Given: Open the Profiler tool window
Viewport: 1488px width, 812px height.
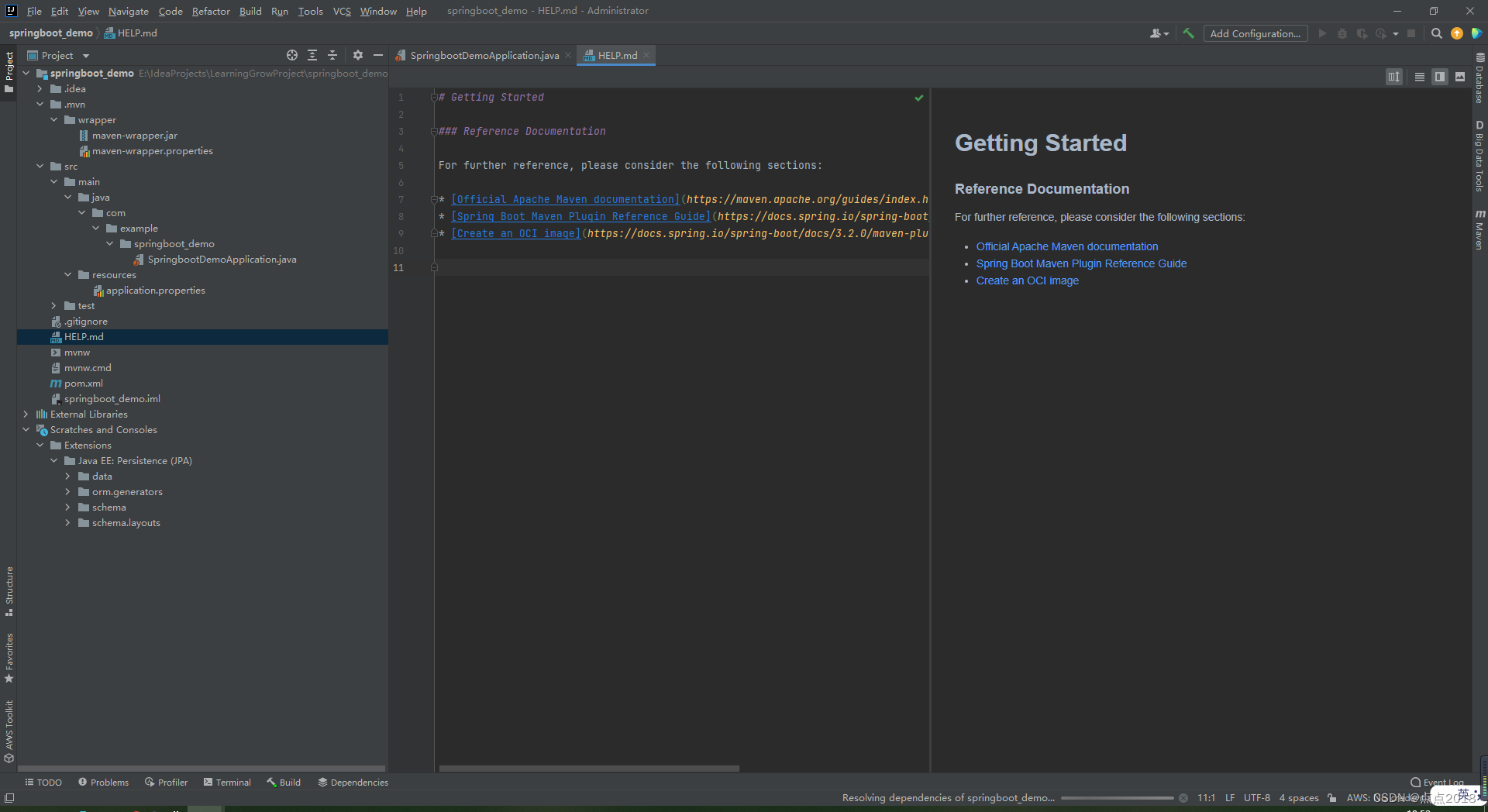Looking at the screenshot, I should pyautogui.click(x=166, y=783).
